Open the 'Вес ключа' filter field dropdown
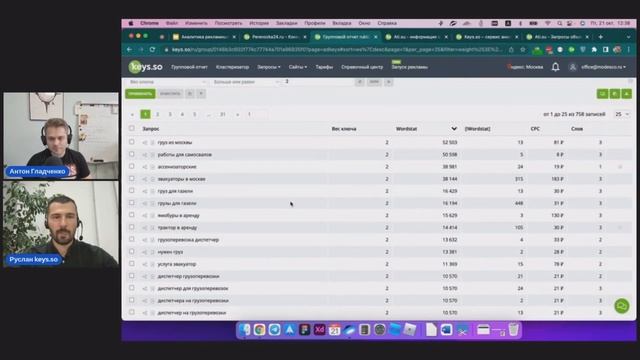 pyautogui.click(x=167, y=82)
